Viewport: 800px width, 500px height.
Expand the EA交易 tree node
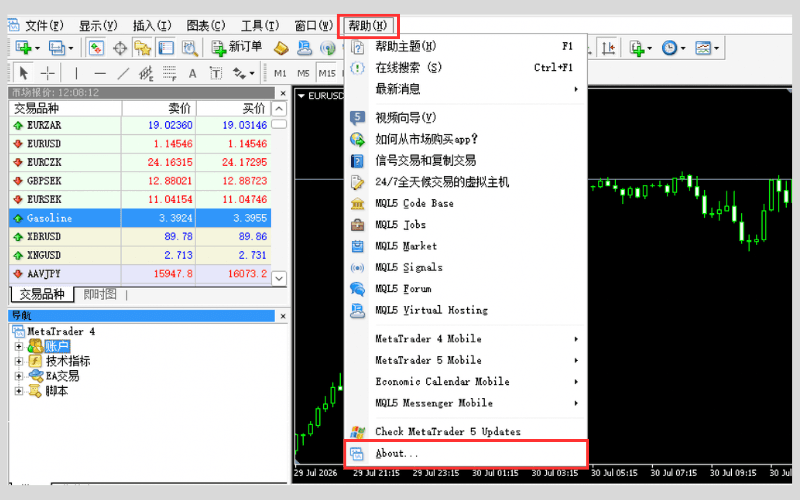coord(18,376)
